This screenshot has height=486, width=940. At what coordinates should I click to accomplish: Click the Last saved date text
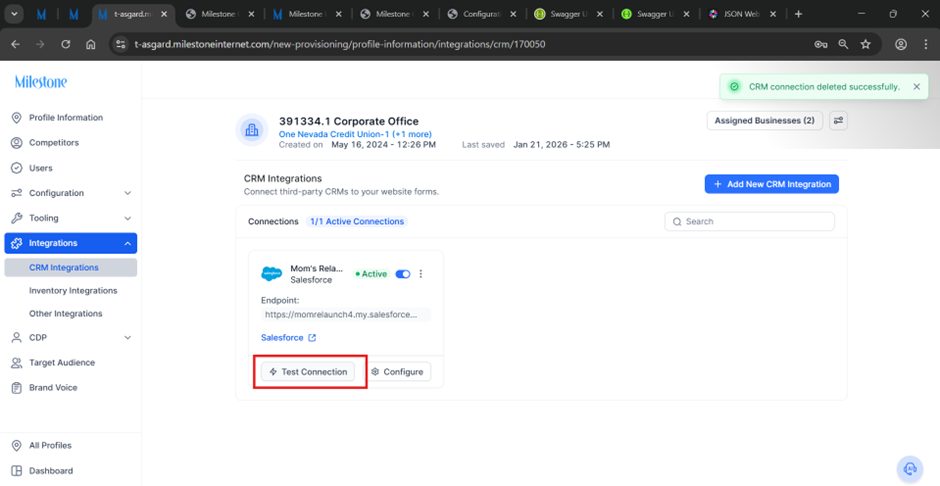[x=562, y=144]
